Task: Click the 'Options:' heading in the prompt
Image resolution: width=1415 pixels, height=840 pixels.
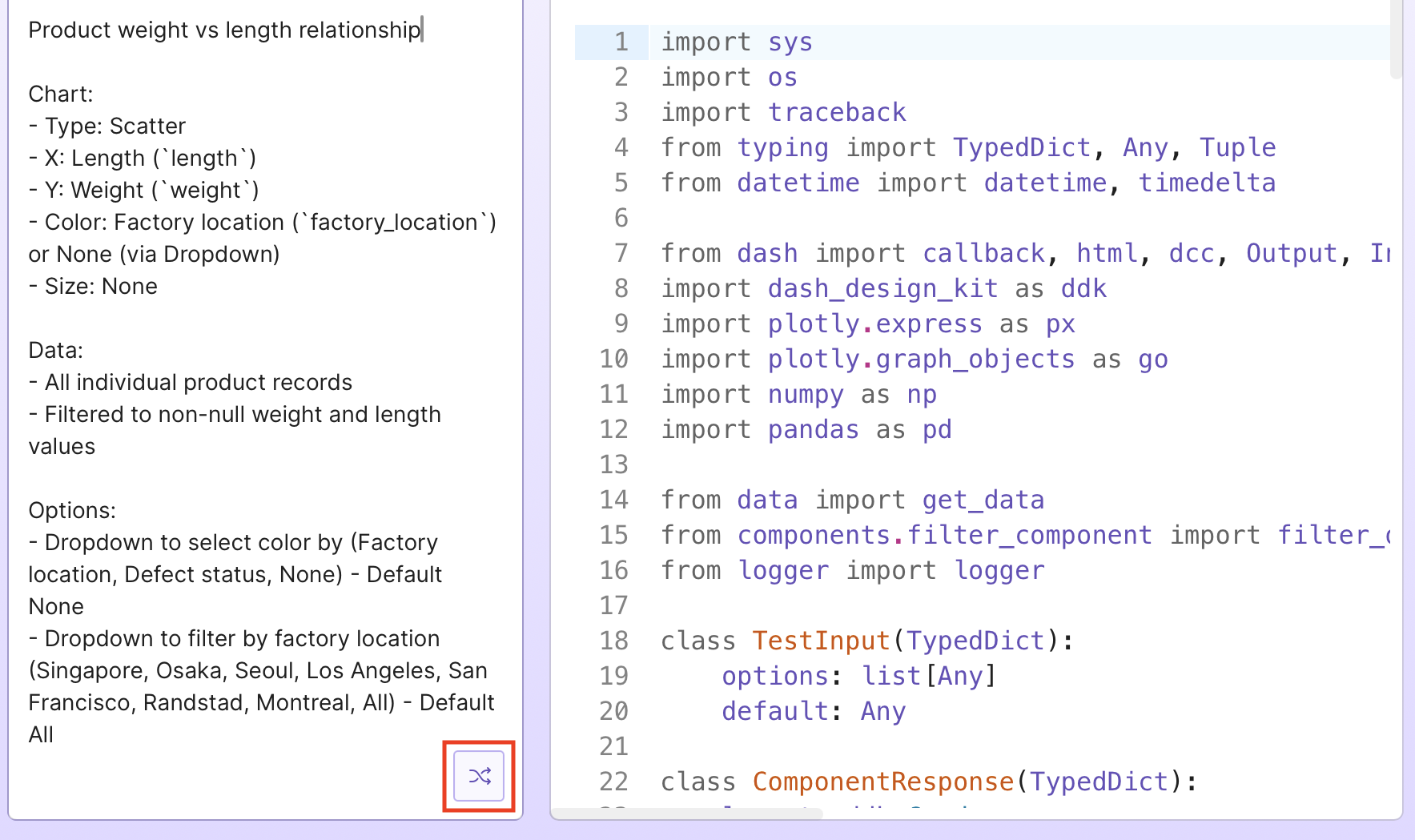Action: (x=72, y=511)
